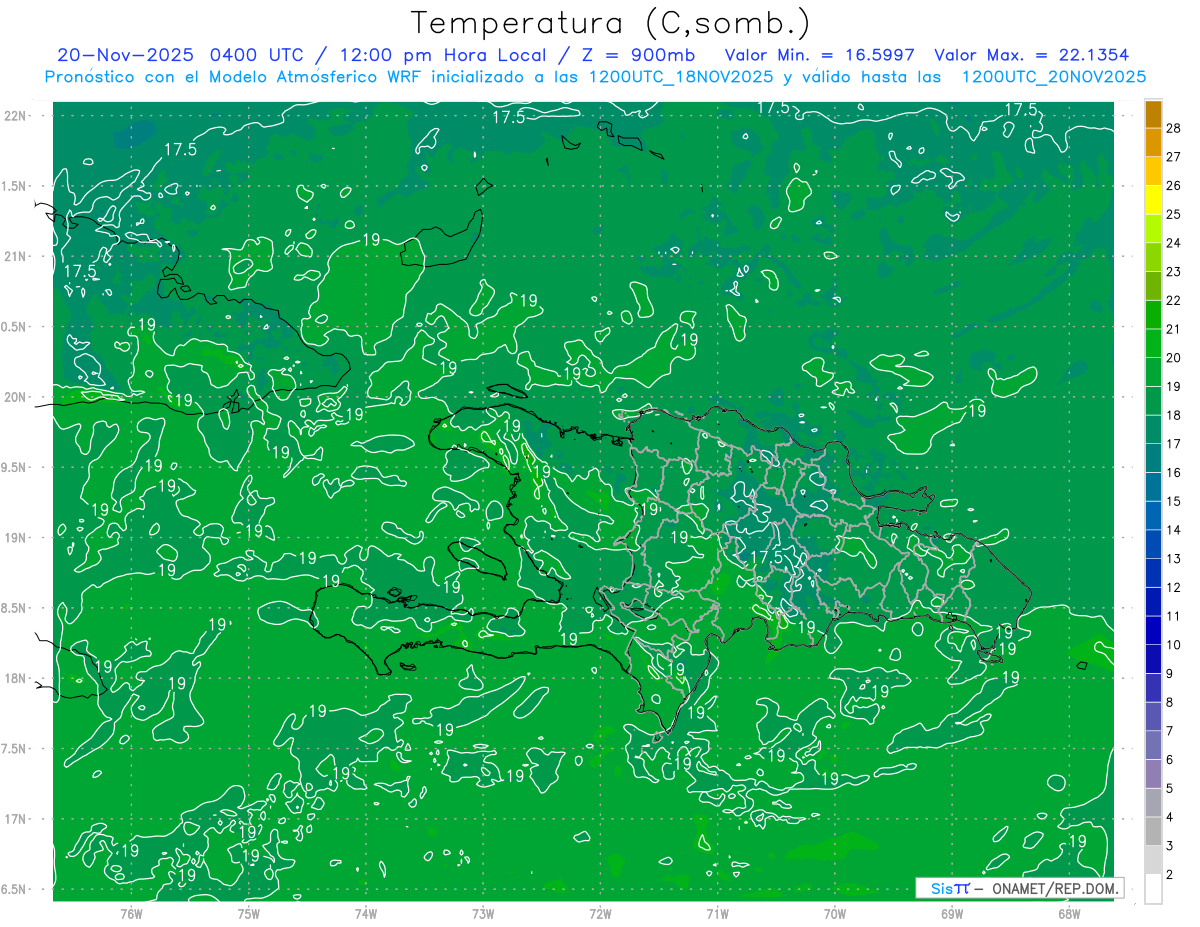This screenshot has height=927, width=1200.
Task: Click the colorbar scale label '13'
Action: tap(1174, 558)
